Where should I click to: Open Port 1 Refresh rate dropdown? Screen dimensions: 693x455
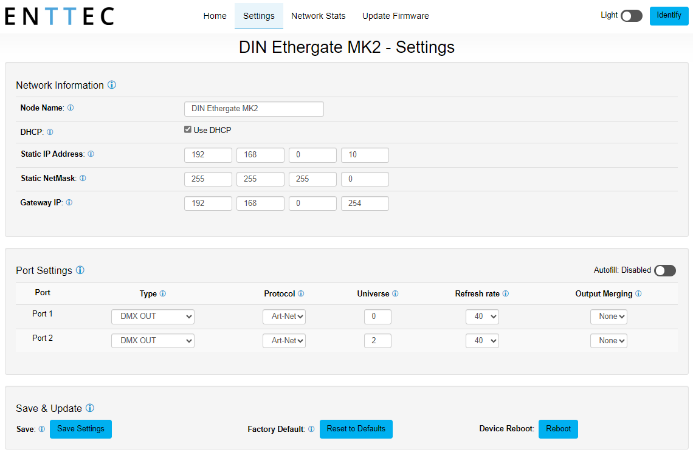click(x=482, y=317)
